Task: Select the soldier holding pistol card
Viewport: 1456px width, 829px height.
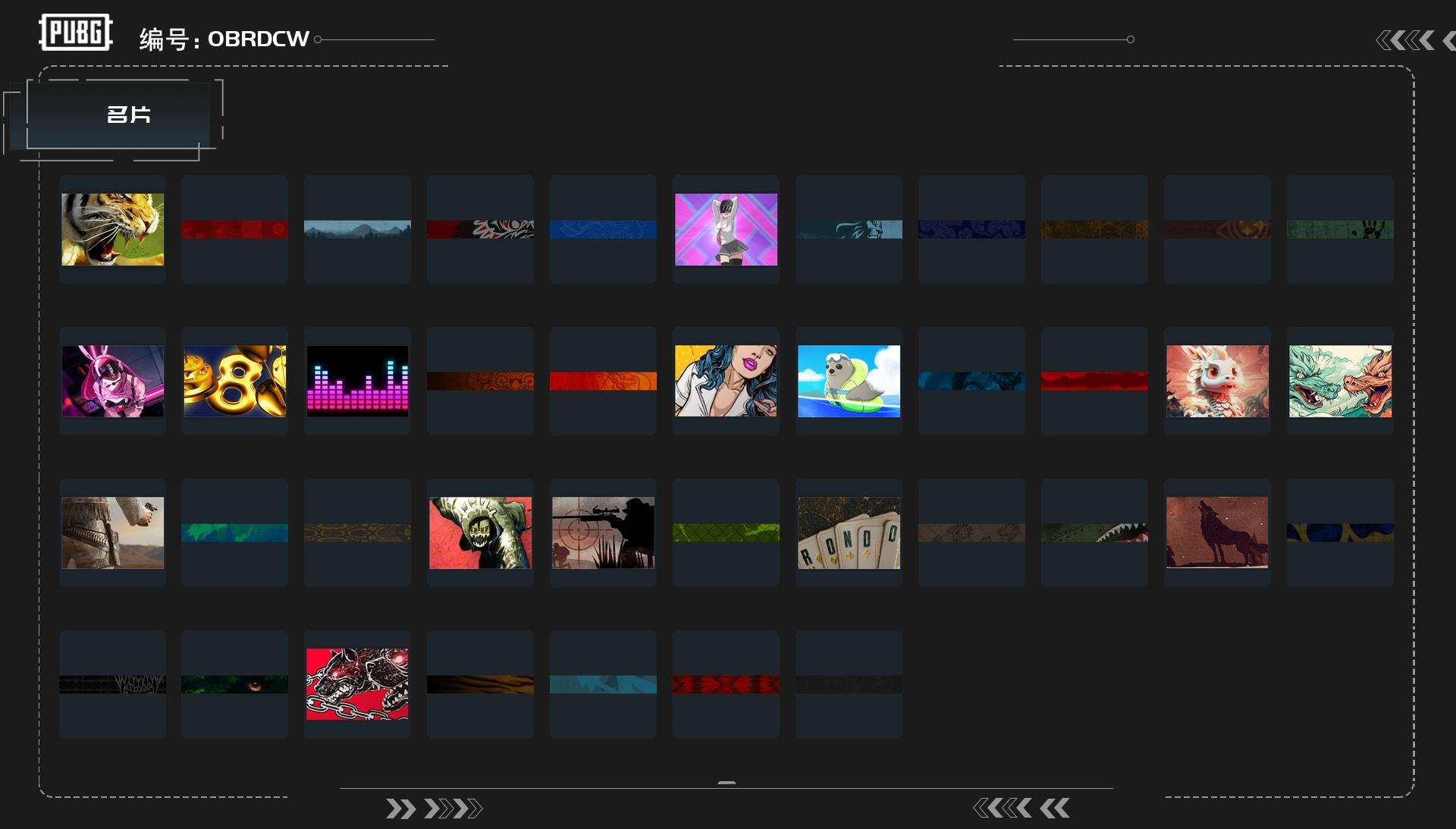Action: (112, 532)
